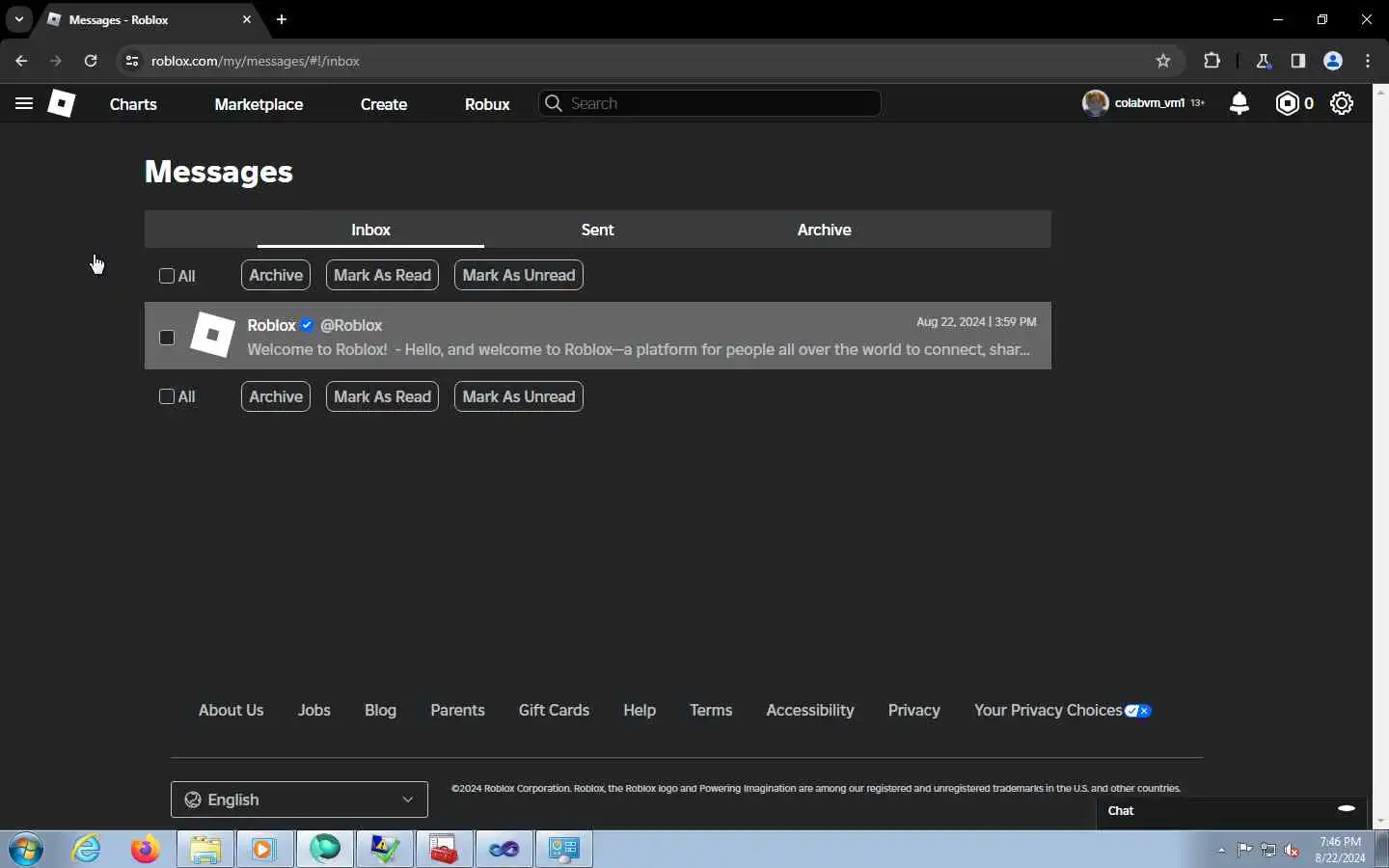Open the tab search dropdown arrow
The image size is (1389, 868).
coord(18,19)
